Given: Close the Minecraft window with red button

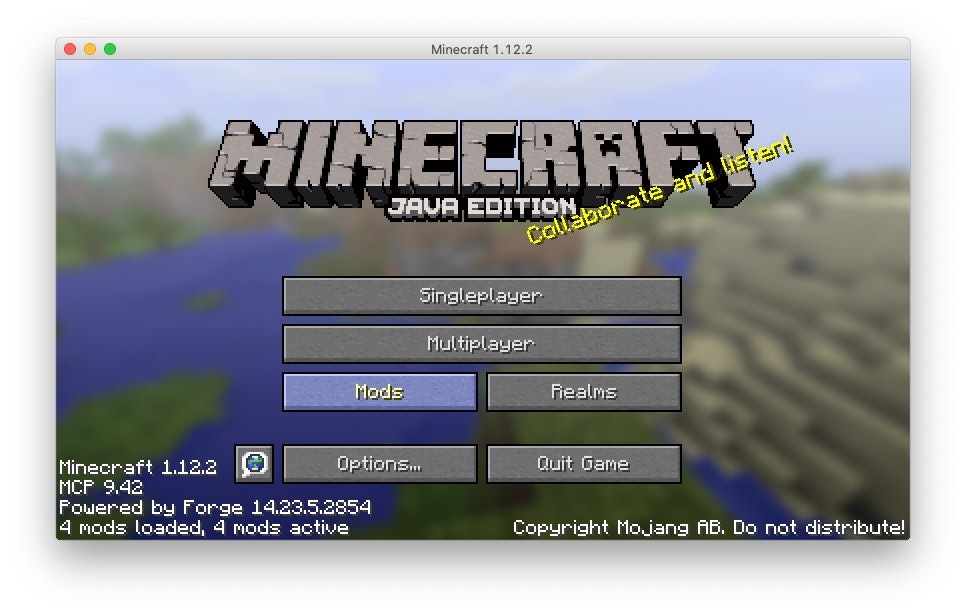Looking at the screenshot, I should pyautogui.click(x=70, y=49).
